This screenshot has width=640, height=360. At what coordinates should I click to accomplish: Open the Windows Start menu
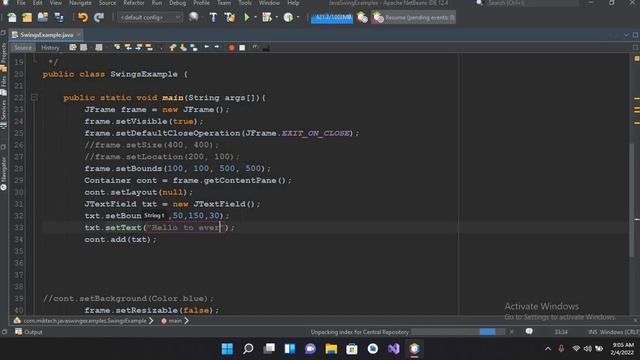(x=227, y=349)
